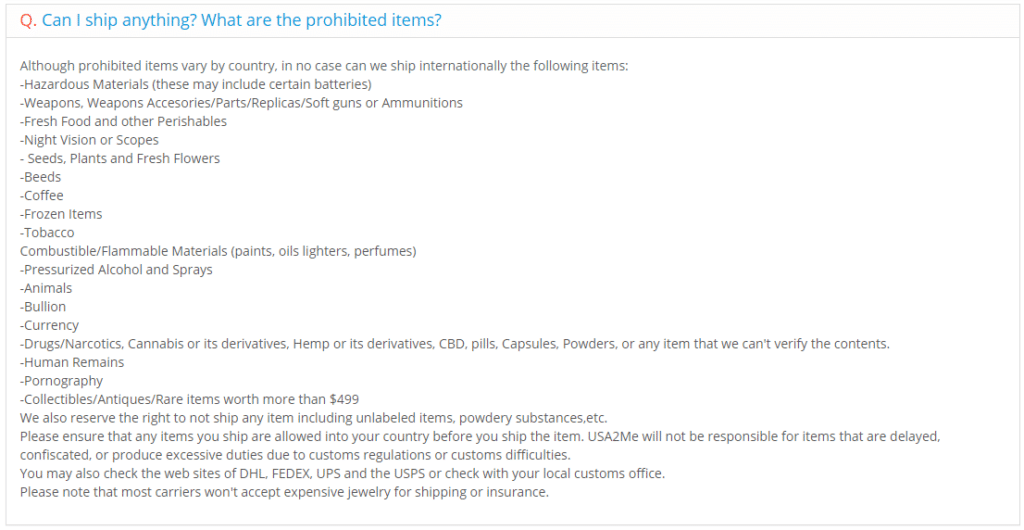Click the Coffee entry in the list
This screenshot has height=530, width=1024.
coord(42,195)
